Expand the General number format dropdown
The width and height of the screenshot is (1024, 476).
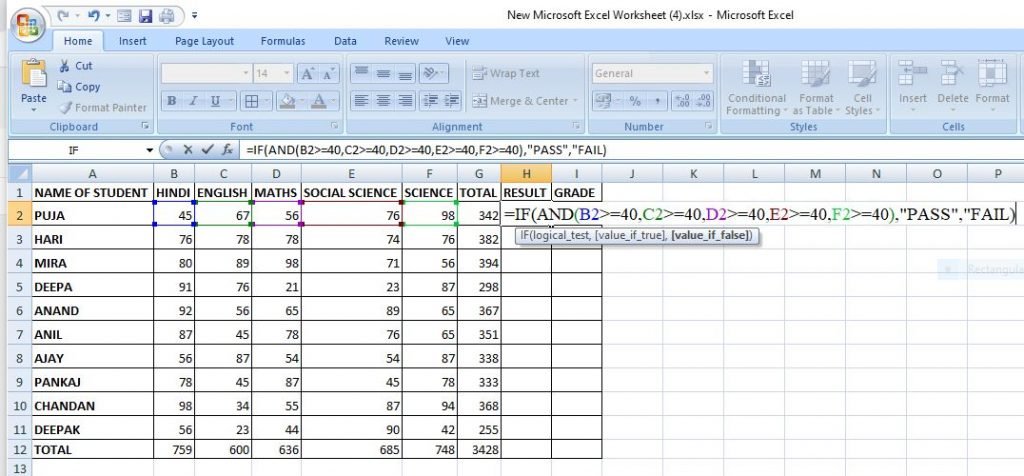(x=706, y=74)
